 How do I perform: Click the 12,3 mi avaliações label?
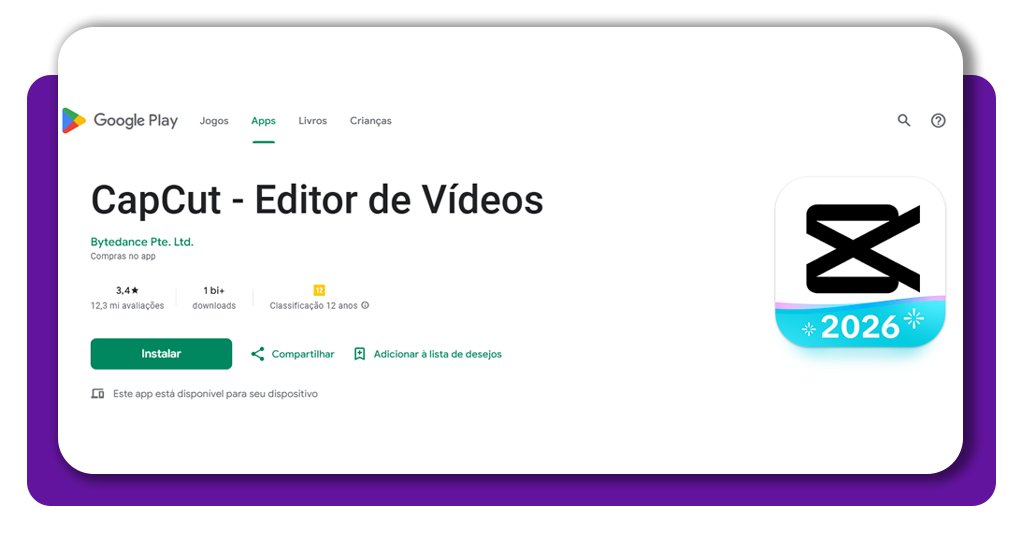[127, 305]
